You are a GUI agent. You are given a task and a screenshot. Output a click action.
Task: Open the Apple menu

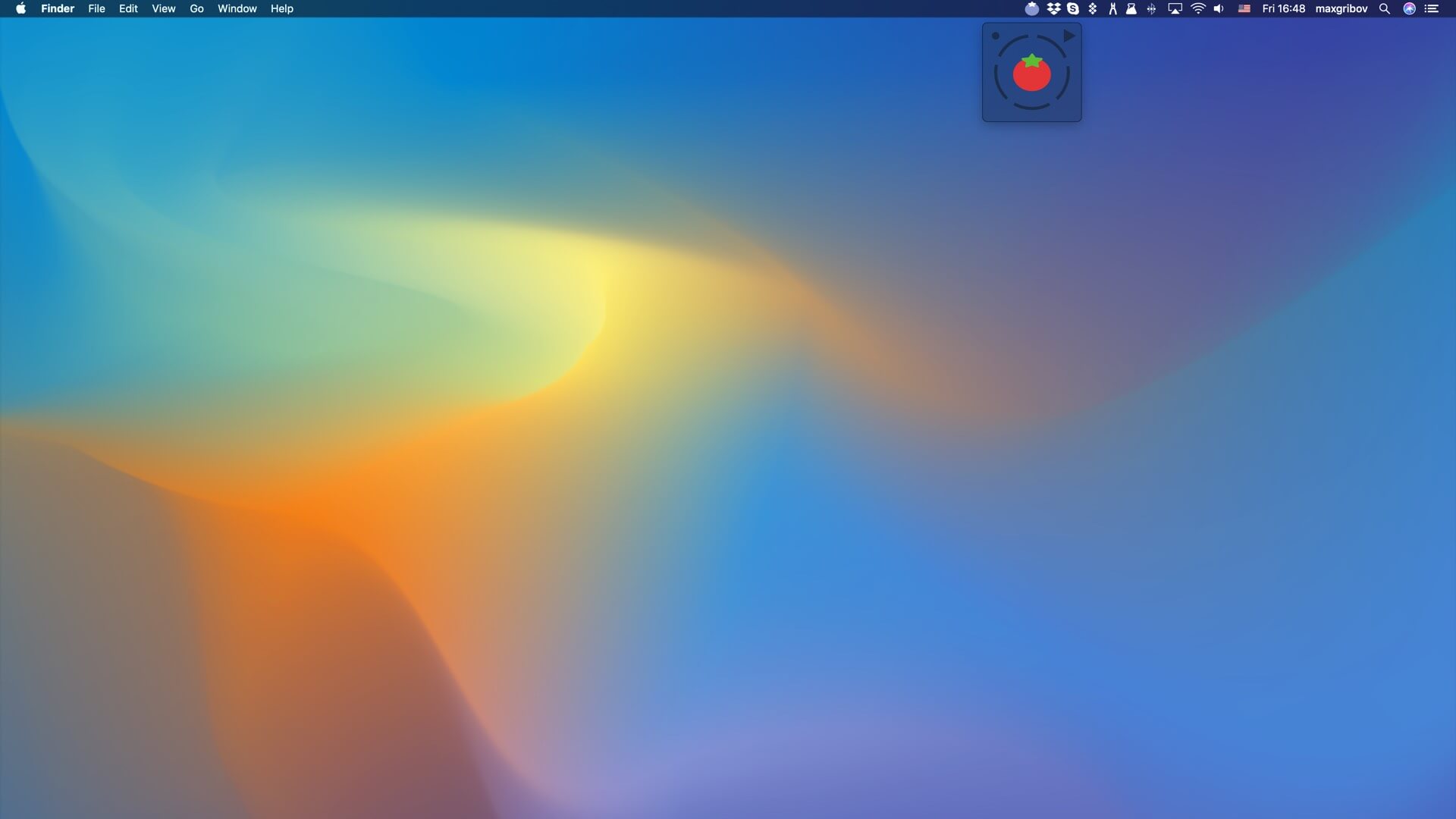(x=21, y=8)
